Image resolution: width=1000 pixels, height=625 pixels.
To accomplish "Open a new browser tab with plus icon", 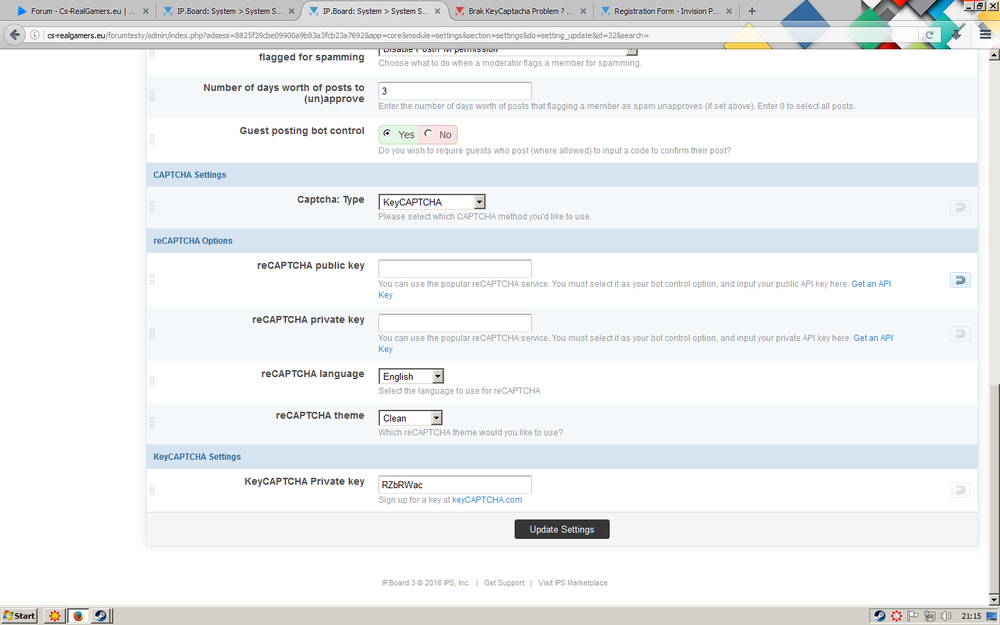I will pos(752,11).
